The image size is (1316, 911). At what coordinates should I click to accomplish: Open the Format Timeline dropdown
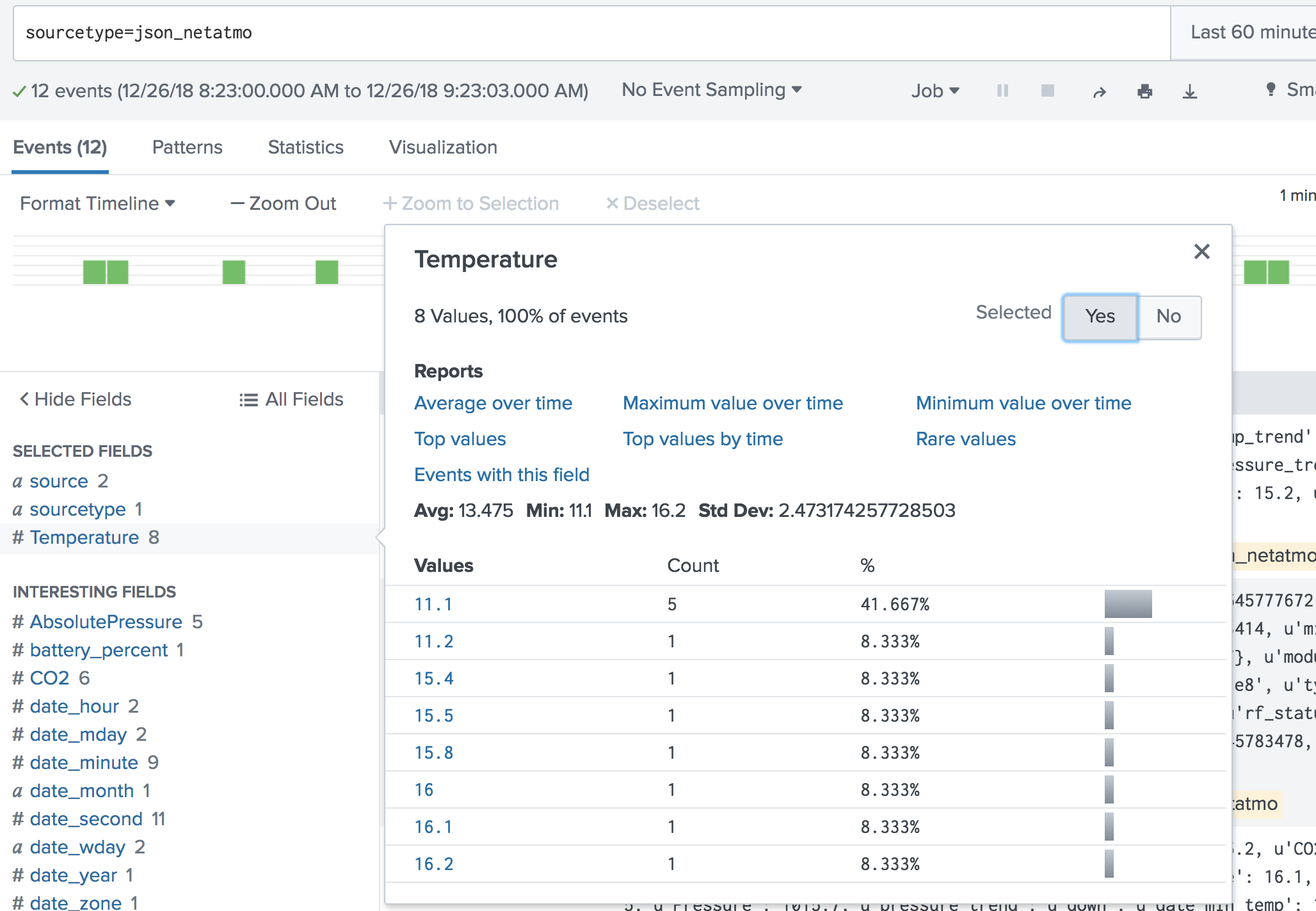coord(97,203)
